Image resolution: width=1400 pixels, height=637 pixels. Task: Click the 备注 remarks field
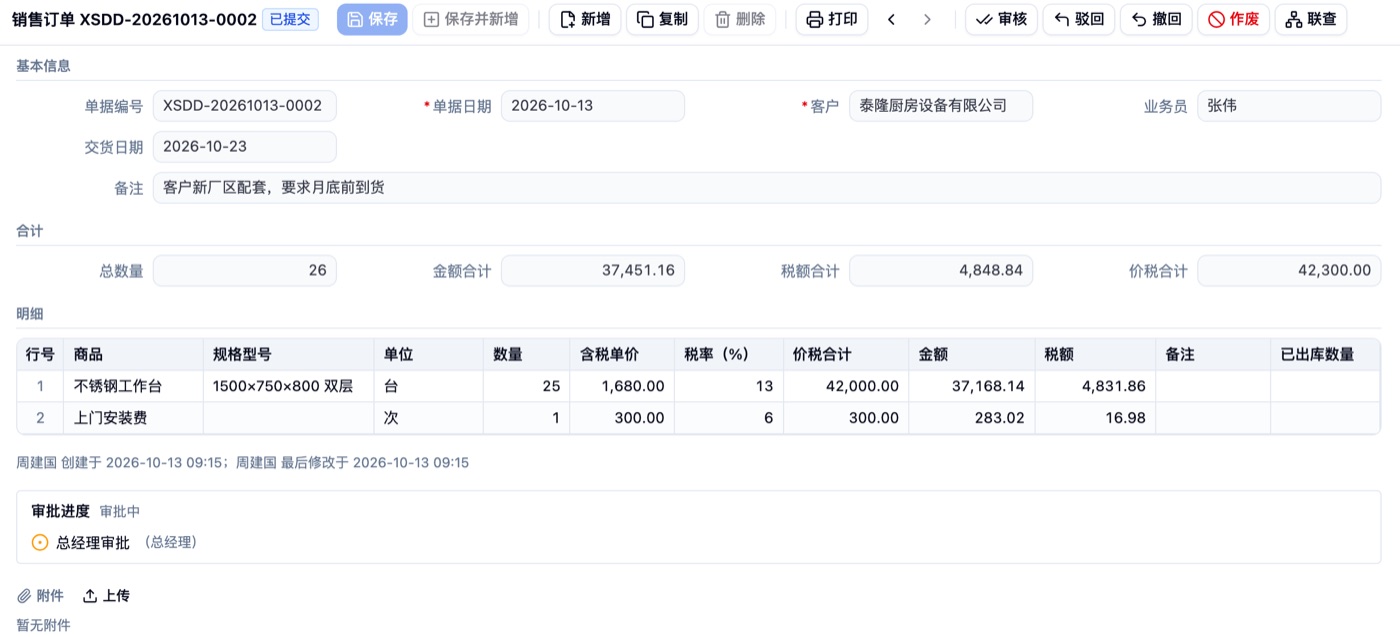click(767, 188)
